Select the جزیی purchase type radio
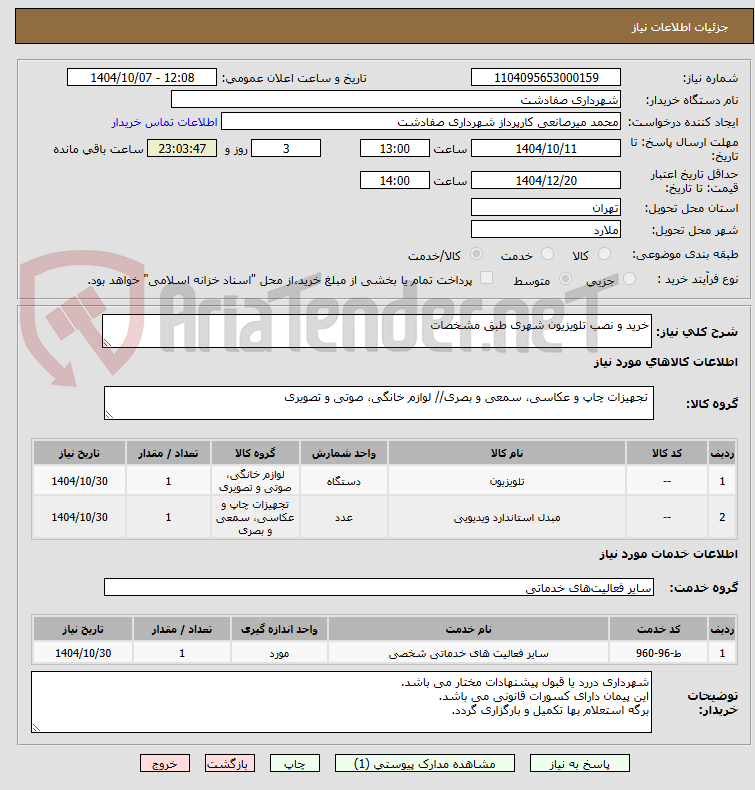 click(629, 279)
